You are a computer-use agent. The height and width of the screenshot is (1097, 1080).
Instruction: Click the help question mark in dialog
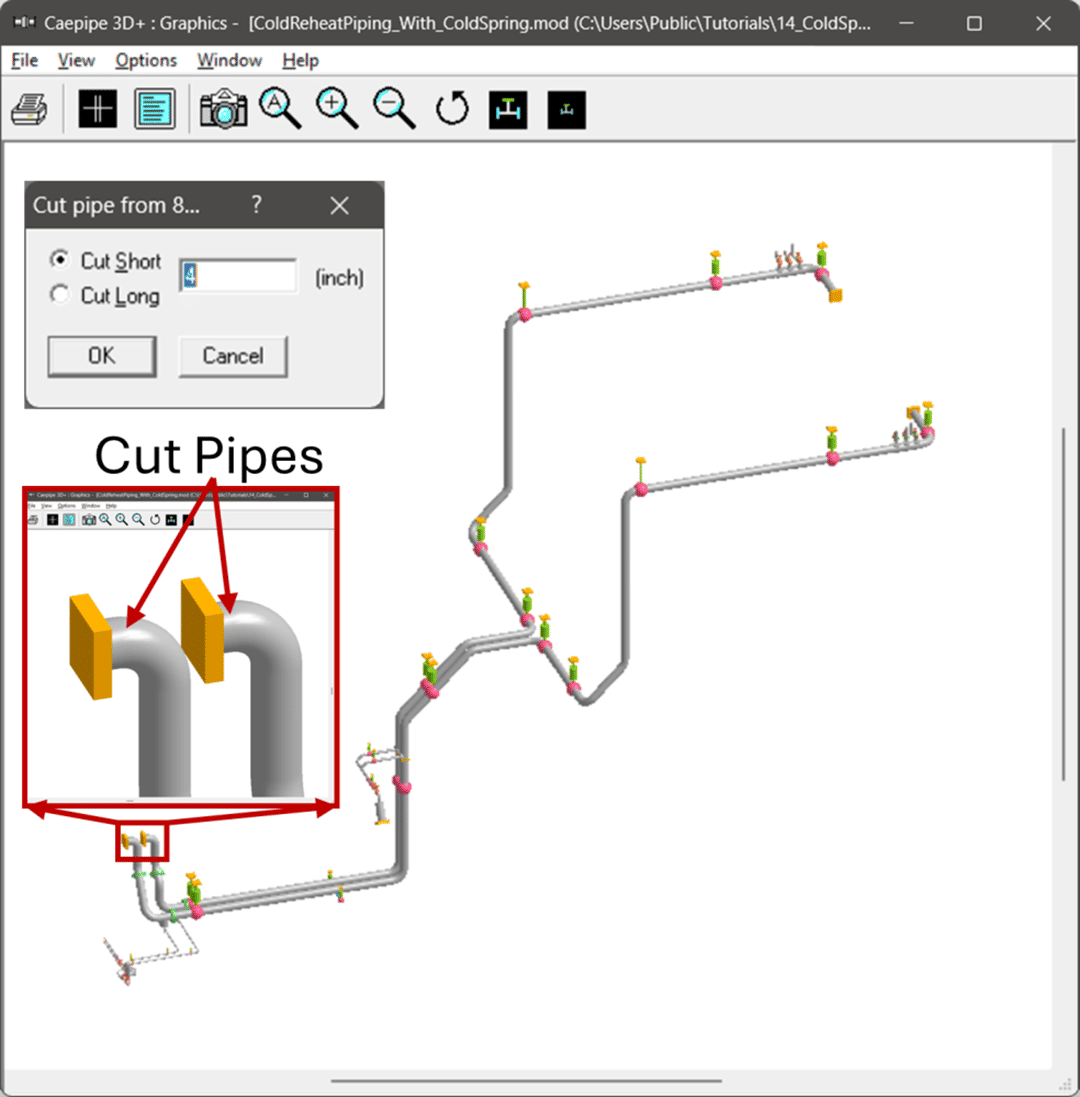coord(257,204)
